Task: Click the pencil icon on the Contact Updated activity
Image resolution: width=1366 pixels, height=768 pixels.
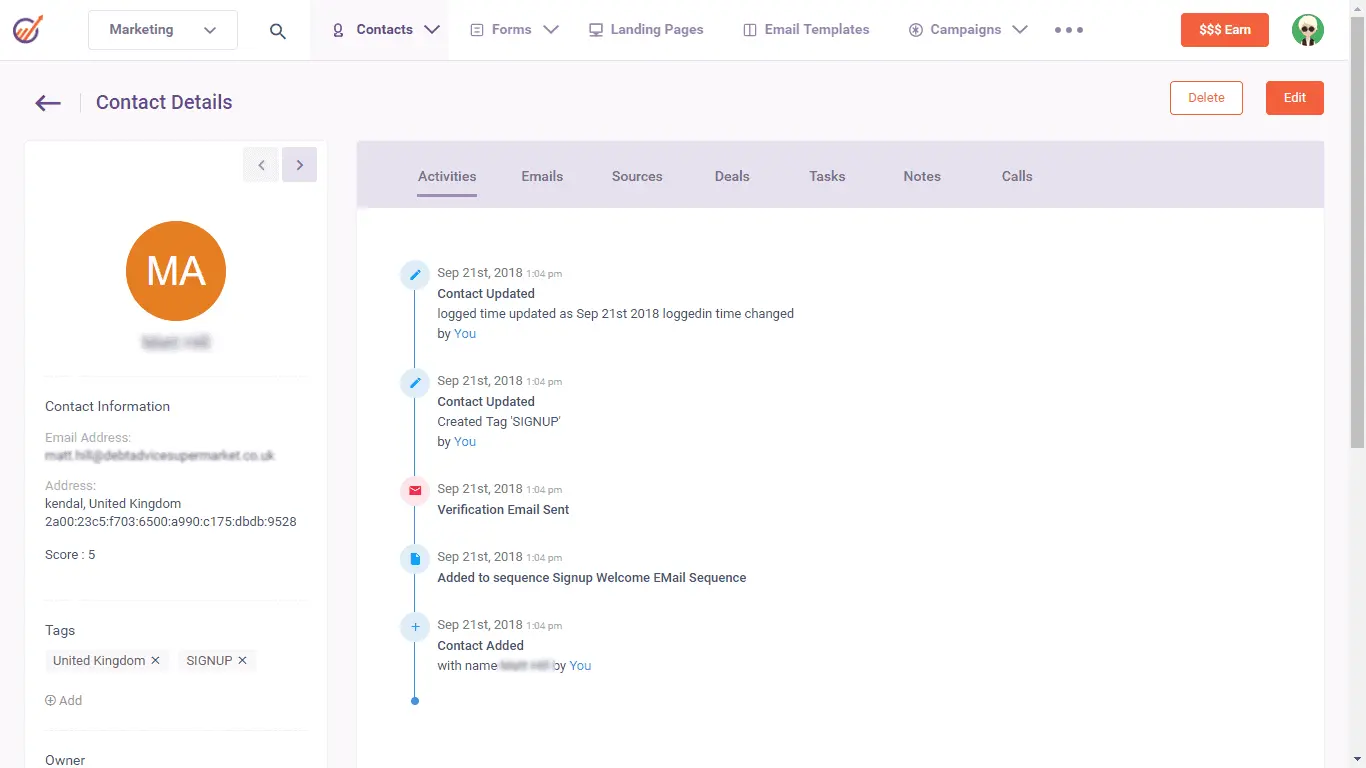Action: 415,273
